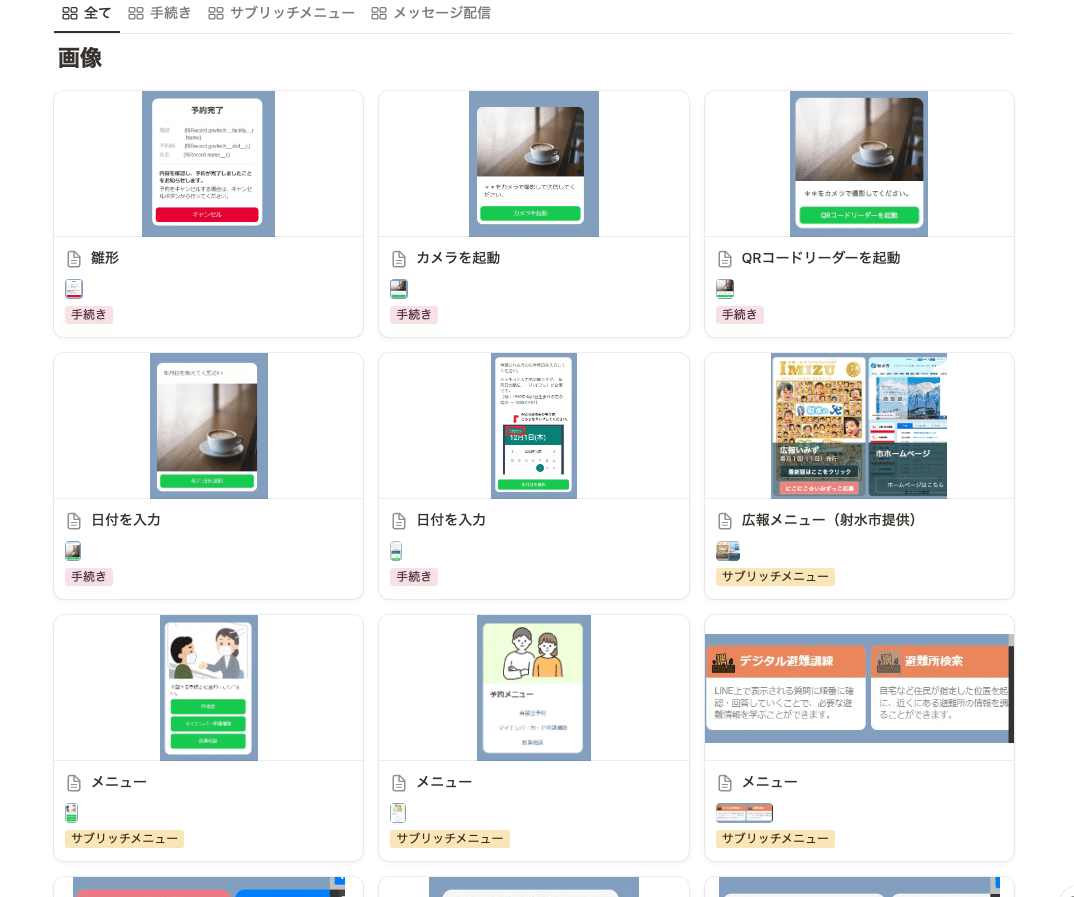Open the メッセージ配信 tab

pos(431,13)
